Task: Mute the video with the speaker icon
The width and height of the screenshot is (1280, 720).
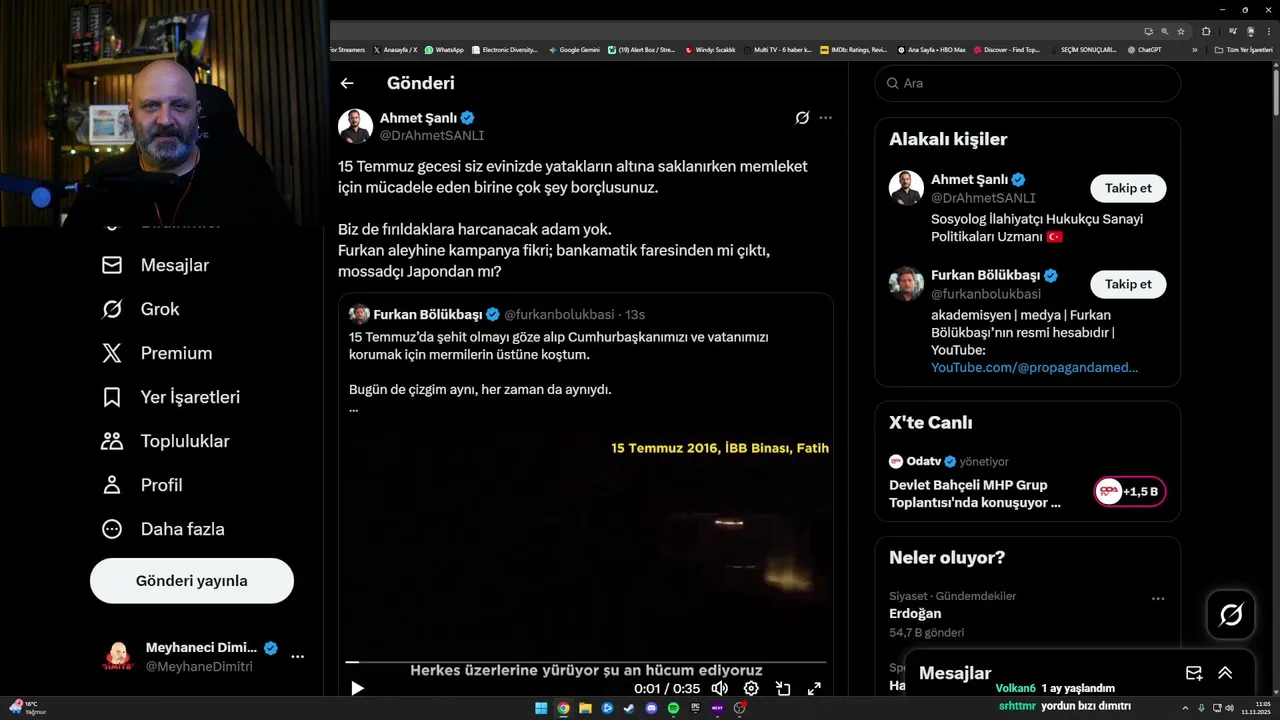Action: [x=719, y=688]
